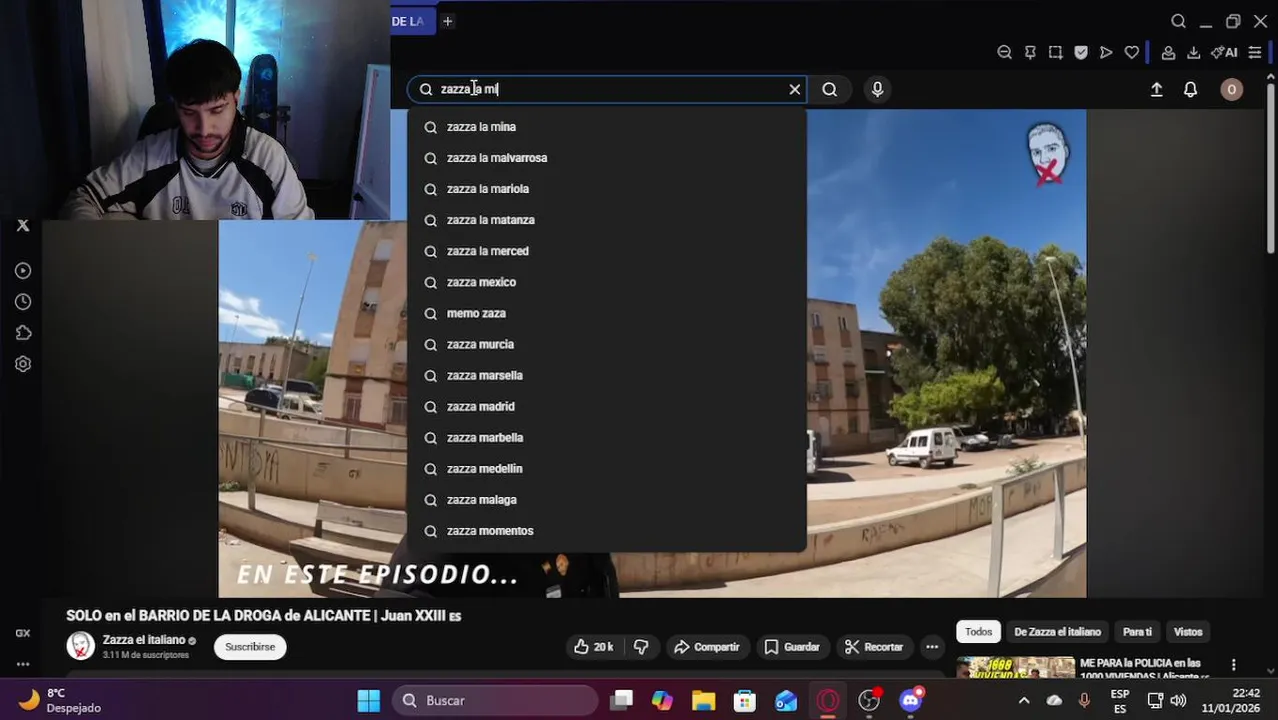Click the Recortar button
The height and width of the screenshot is (720, 1278).
click(874, 647)
